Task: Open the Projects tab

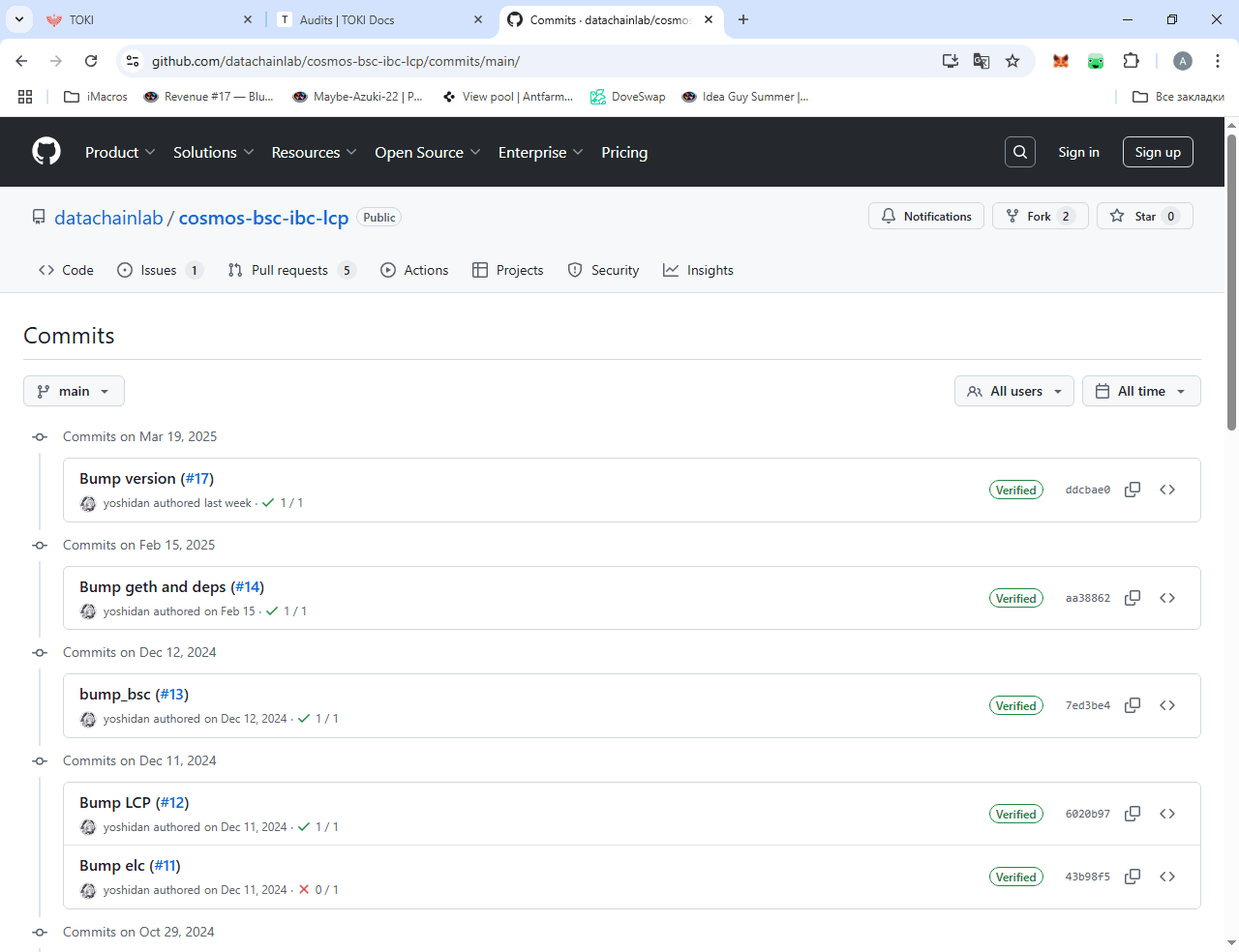Action: click(x=507, y=270)
